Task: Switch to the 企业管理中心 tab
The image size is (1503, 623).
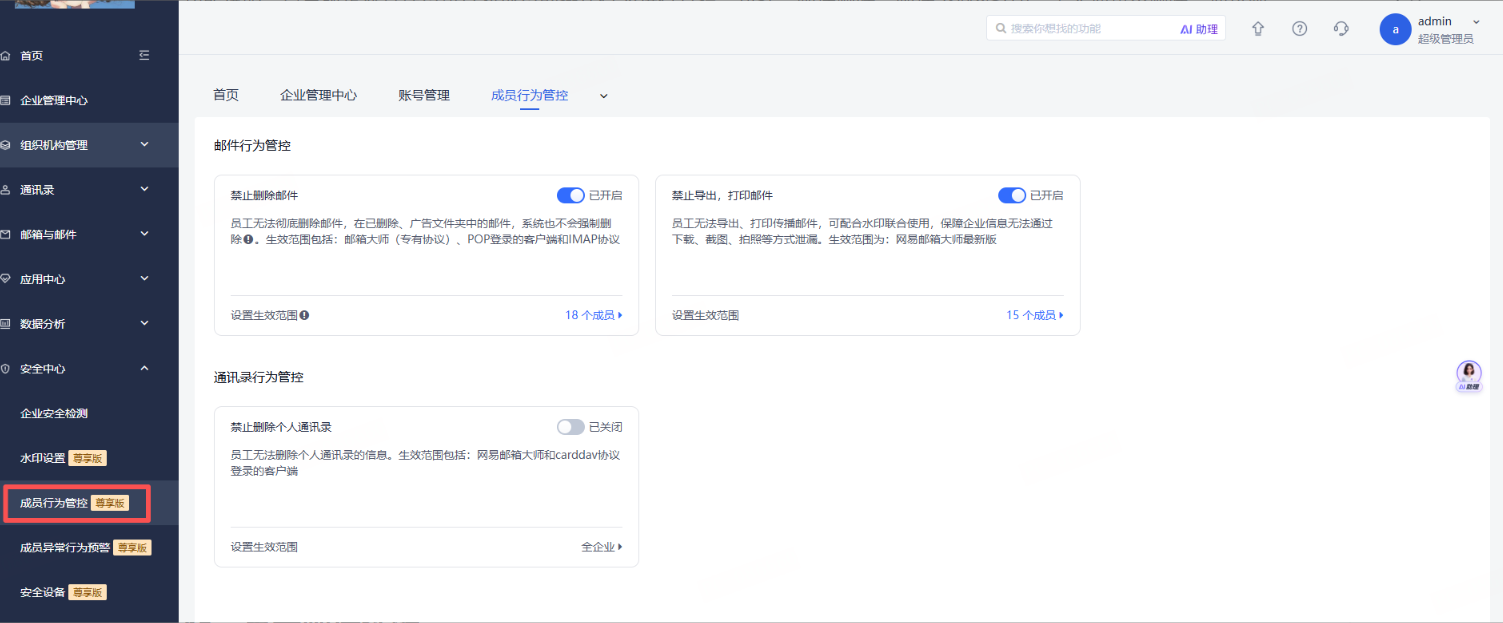Action: pos(318,95)
